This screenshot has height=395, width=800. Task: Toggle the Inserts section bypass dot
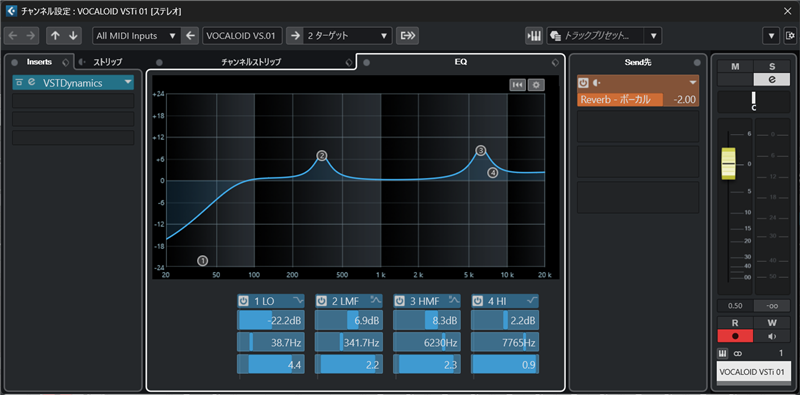(x=14, y=62)
